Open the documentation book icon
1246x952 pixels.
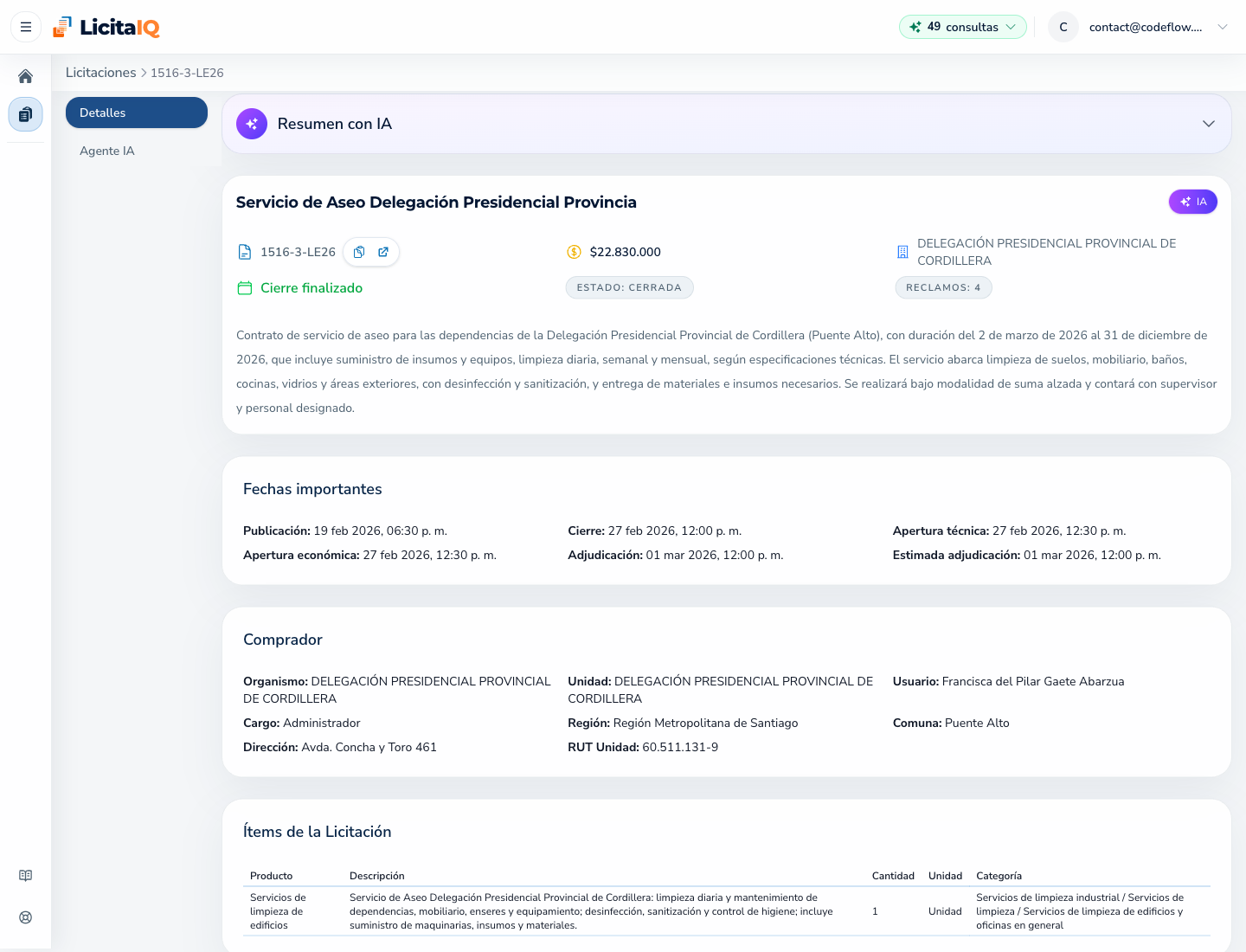click(x=26, y=876)
